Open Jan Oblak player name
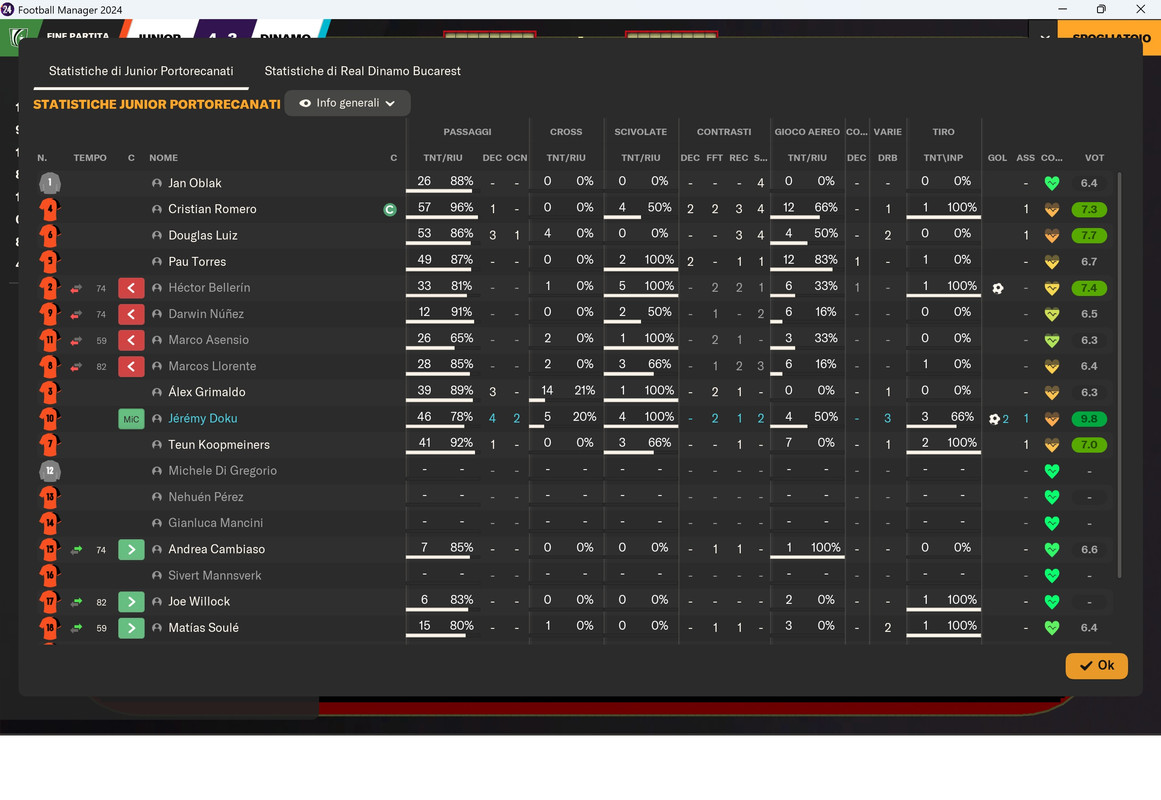1161x800 pixels. (195, 183)
